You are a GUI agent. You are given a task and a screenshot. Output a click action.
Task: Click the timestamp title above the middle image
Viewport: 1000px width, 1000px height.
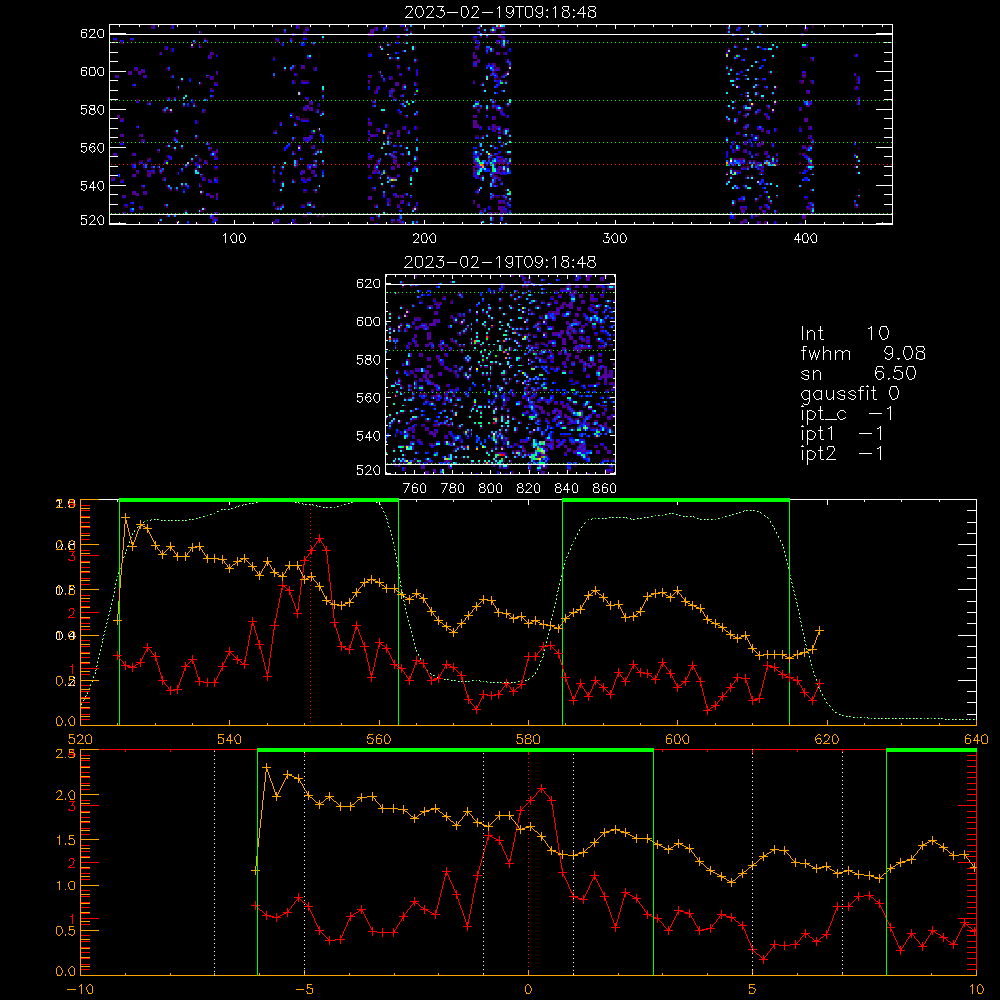point(501,262)
